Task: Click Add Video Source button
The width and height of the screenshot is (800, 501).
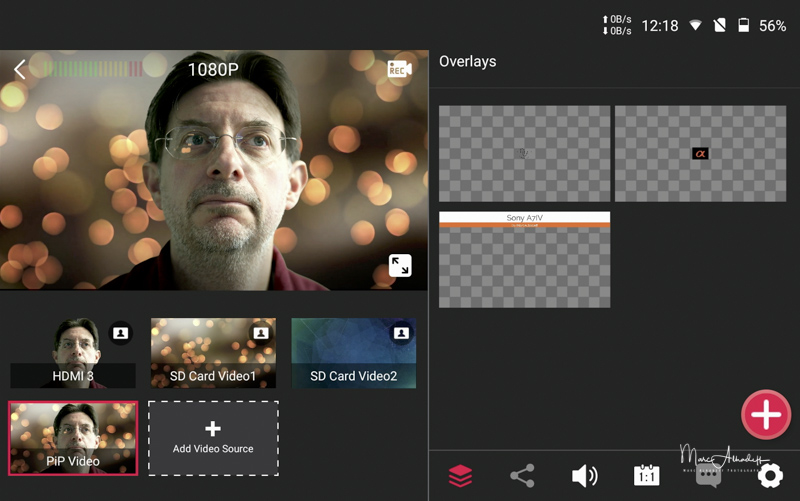Action: click(x=213, y=438)
